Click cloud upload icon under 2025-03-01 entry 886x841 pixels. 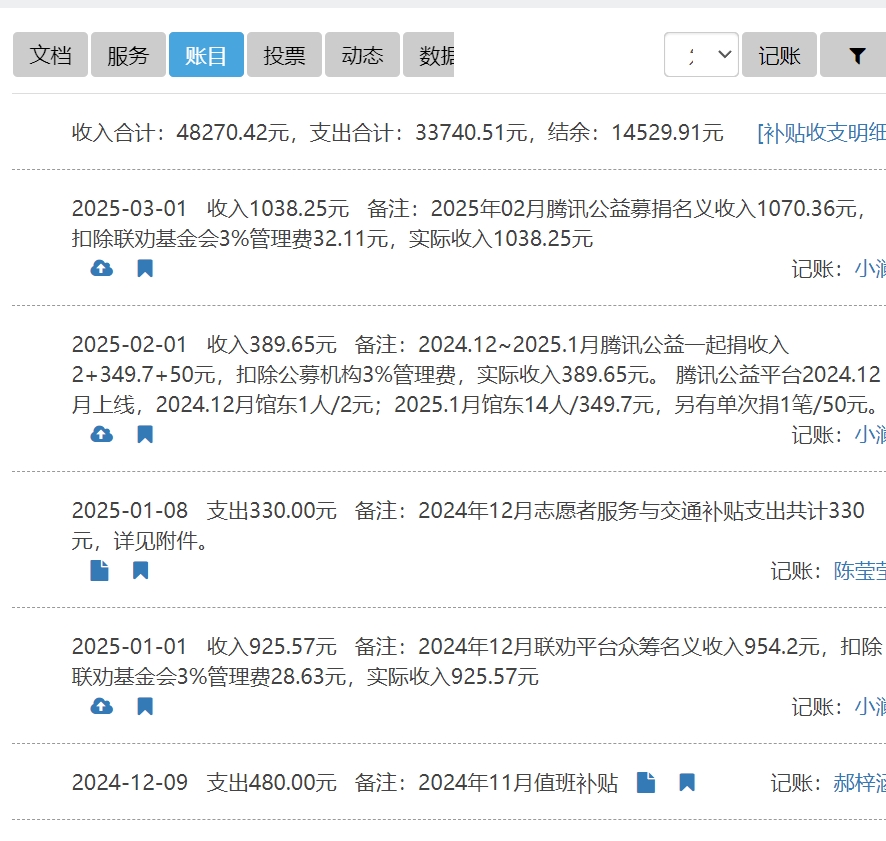(x=101, y=268)
